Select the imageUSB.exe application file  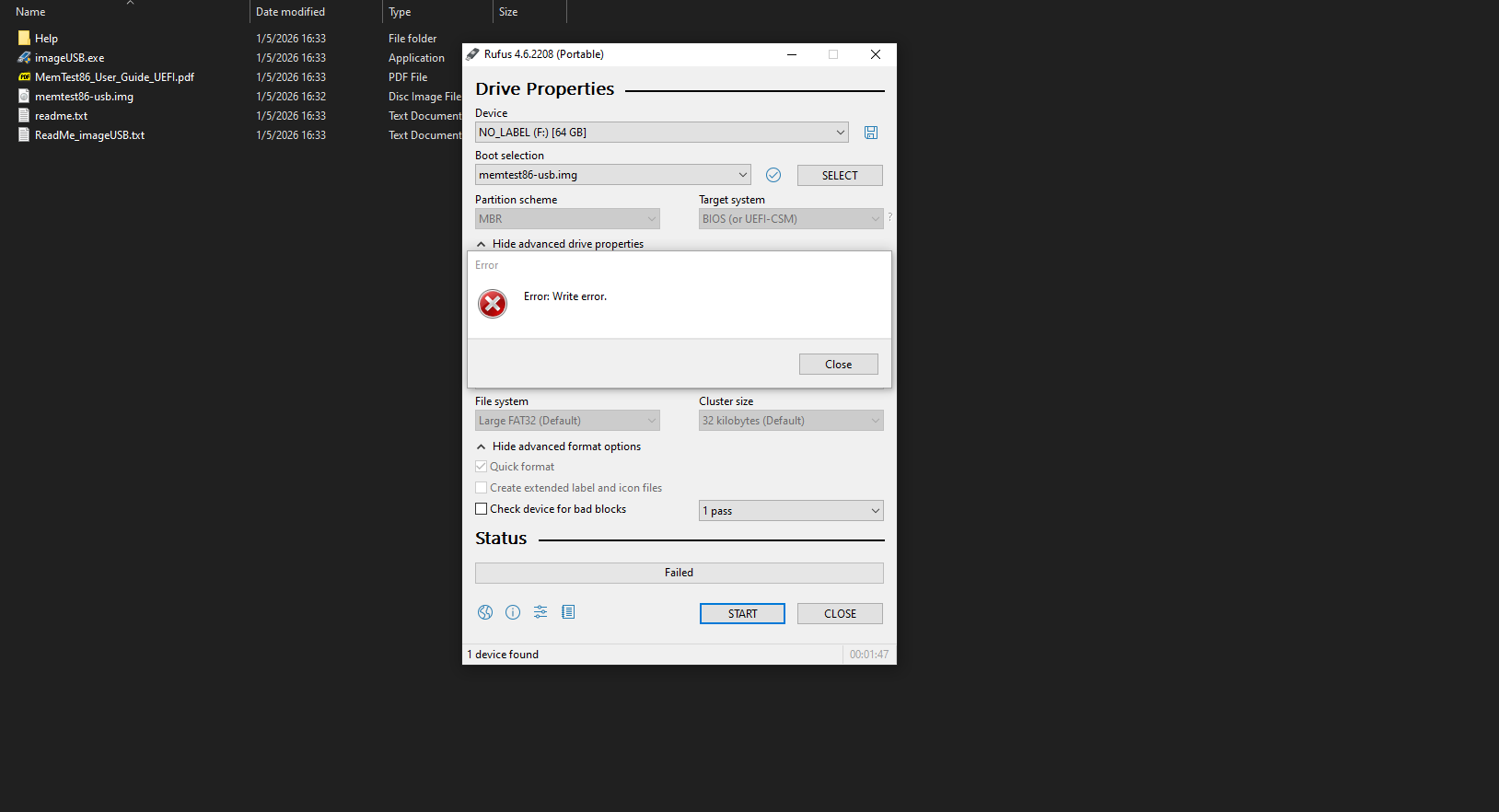tap(69, 58)
